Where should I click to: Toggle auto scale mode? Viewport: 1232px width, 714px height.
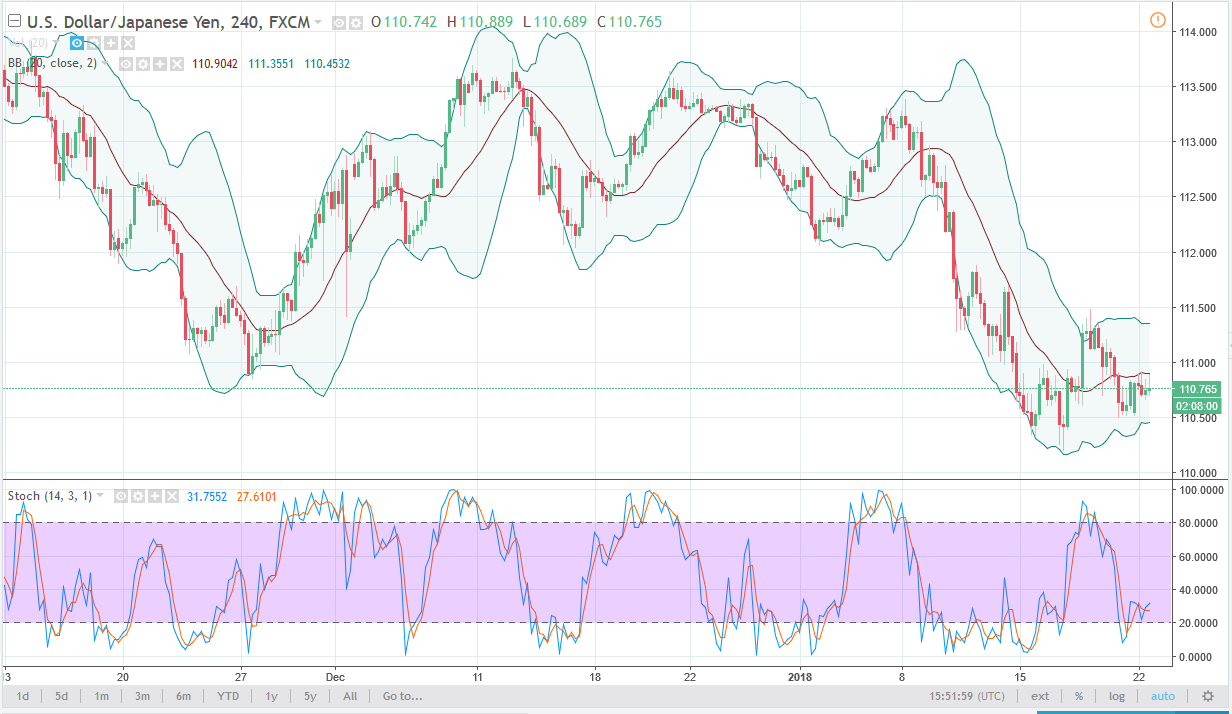click(1162, 696)
